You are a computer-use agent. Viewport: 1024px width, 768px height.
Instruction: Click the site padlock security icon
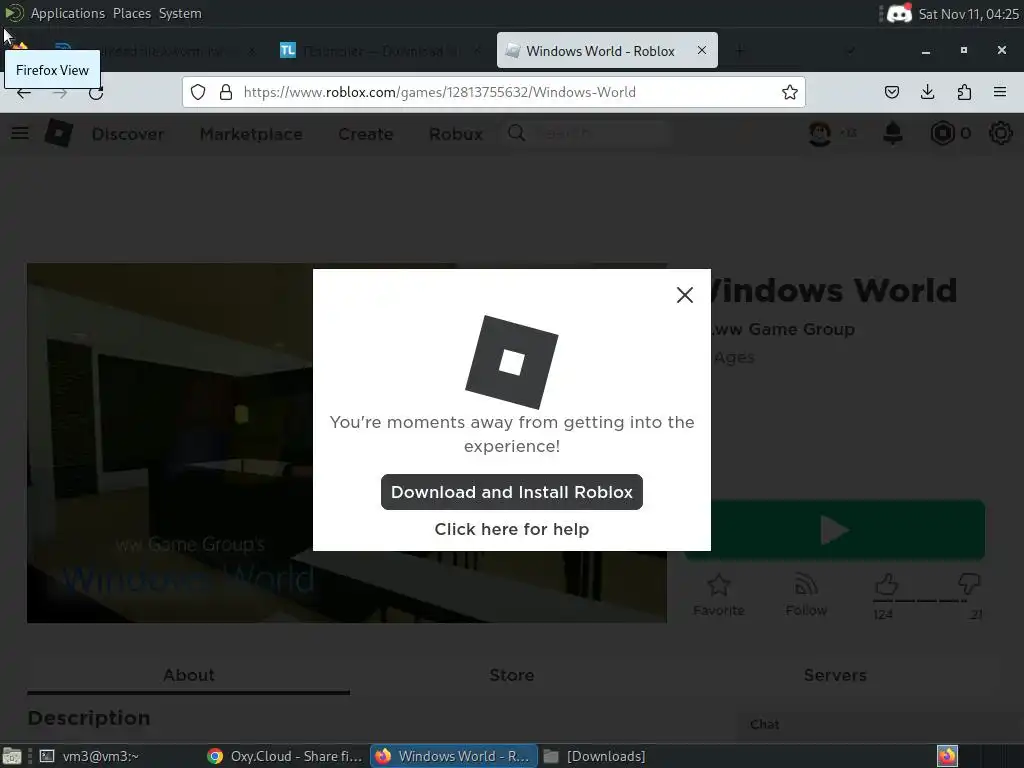(x=226, y=92)
